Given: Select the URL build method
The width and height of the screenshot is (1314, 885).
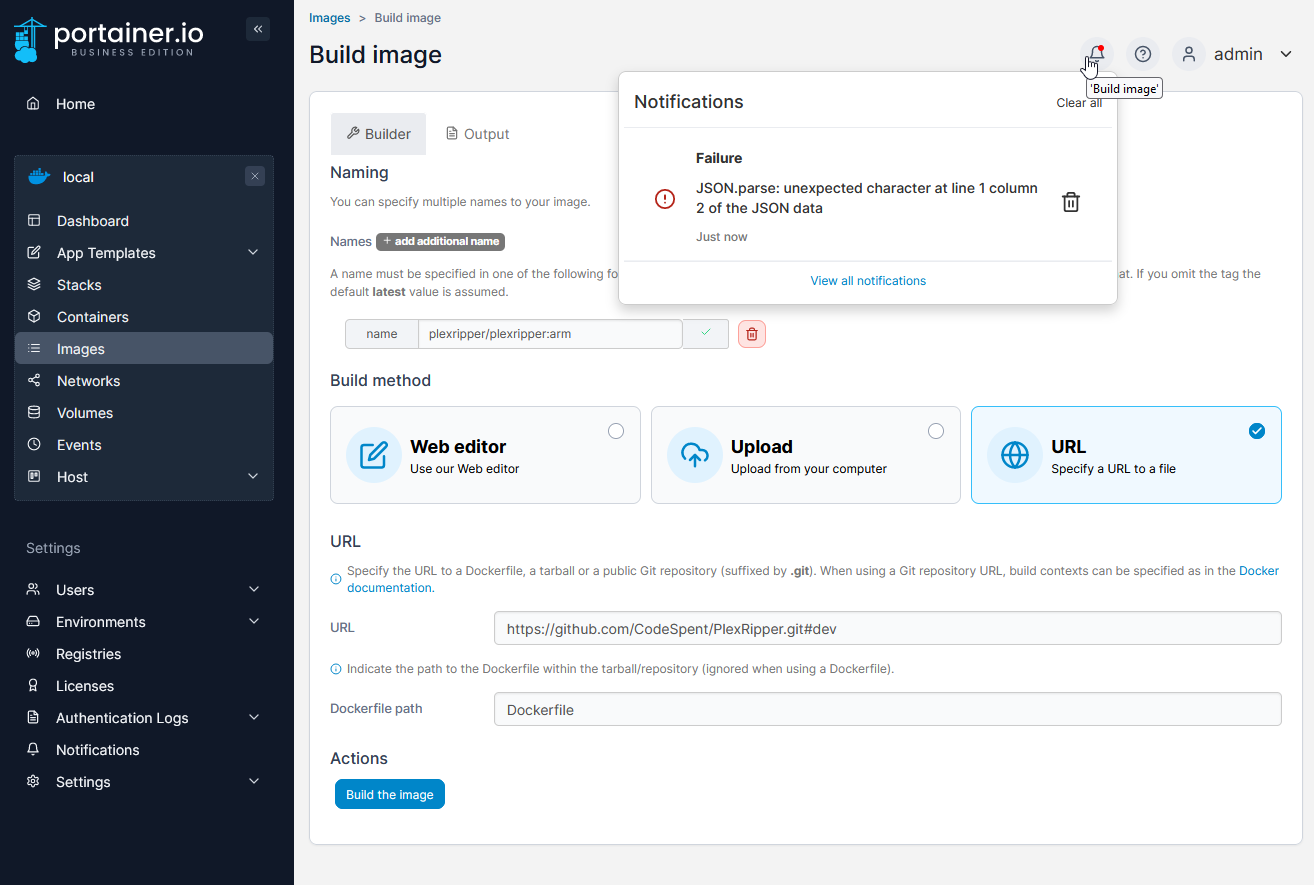Looking at the screenshot, I should point(1126,455).
